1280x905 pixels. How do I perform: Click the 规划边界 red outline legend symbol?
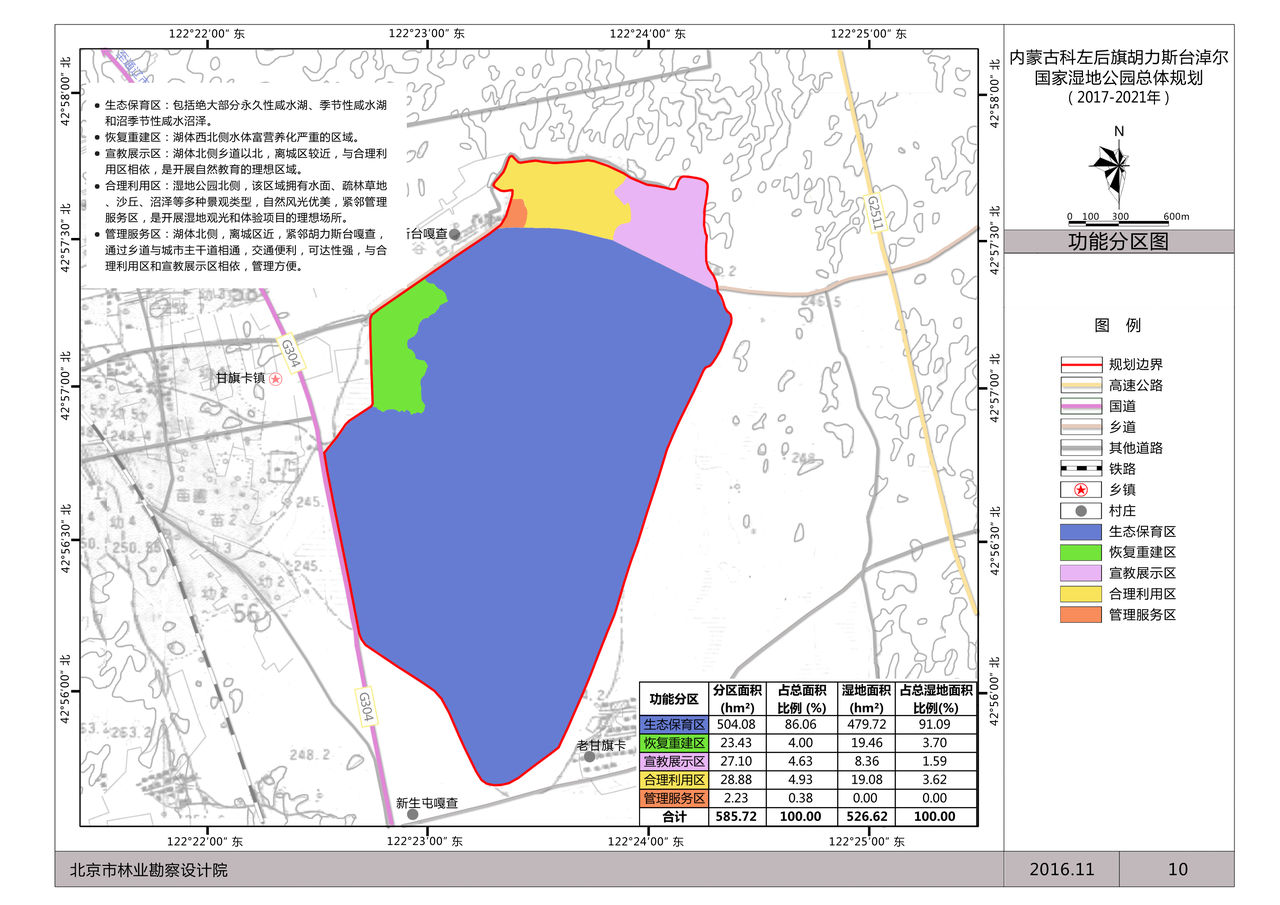[x=1081, y=365]
